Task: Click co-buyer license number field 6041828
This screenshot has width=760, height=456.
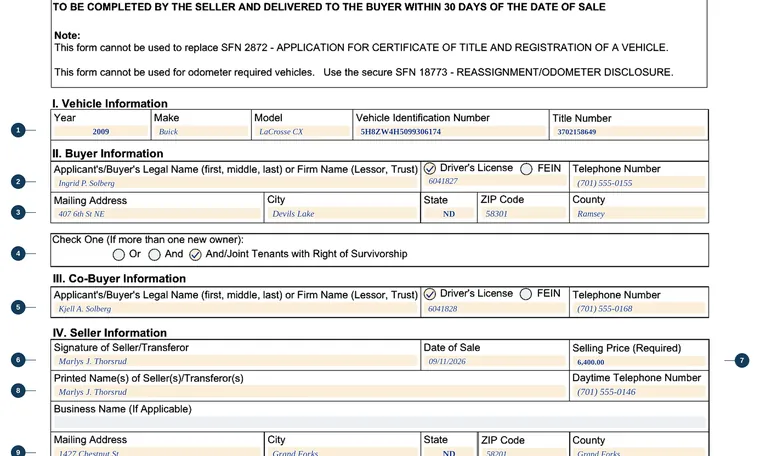Action: point(494,309)
